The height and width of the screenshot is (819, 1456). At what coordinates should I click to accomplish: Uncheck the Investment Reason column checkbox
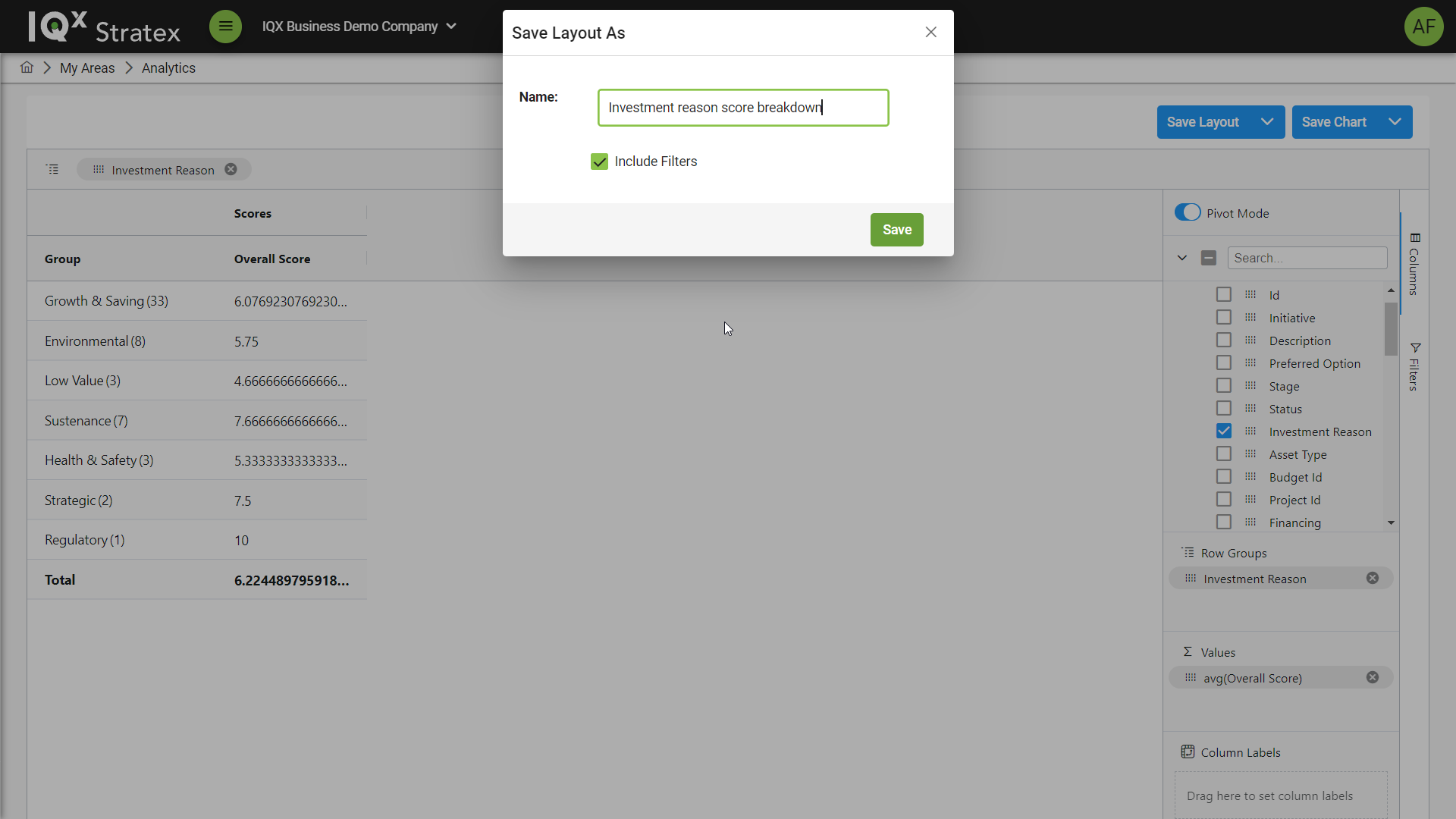[x=1223, y=431]
